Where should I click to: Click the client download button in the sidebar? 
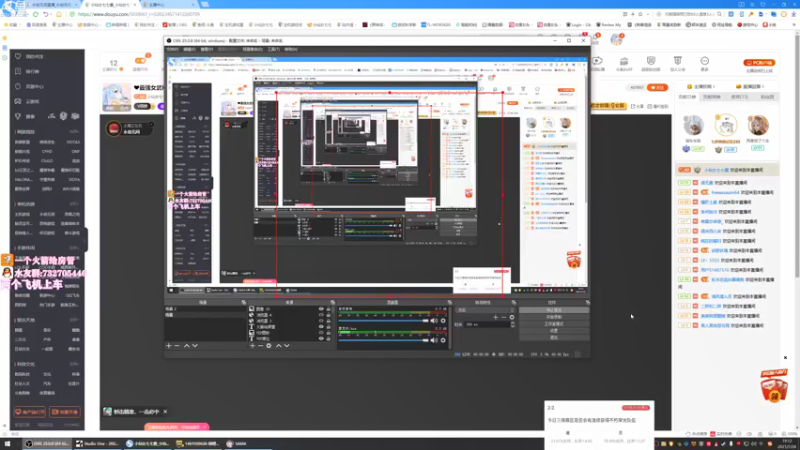pos(30,412)
